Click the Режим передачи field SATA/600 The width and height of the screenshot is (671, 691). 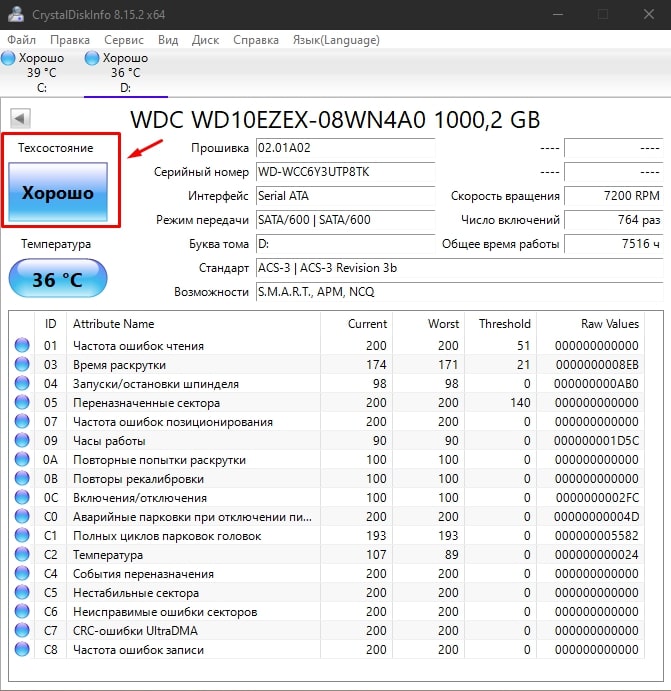tap(345, 219)
